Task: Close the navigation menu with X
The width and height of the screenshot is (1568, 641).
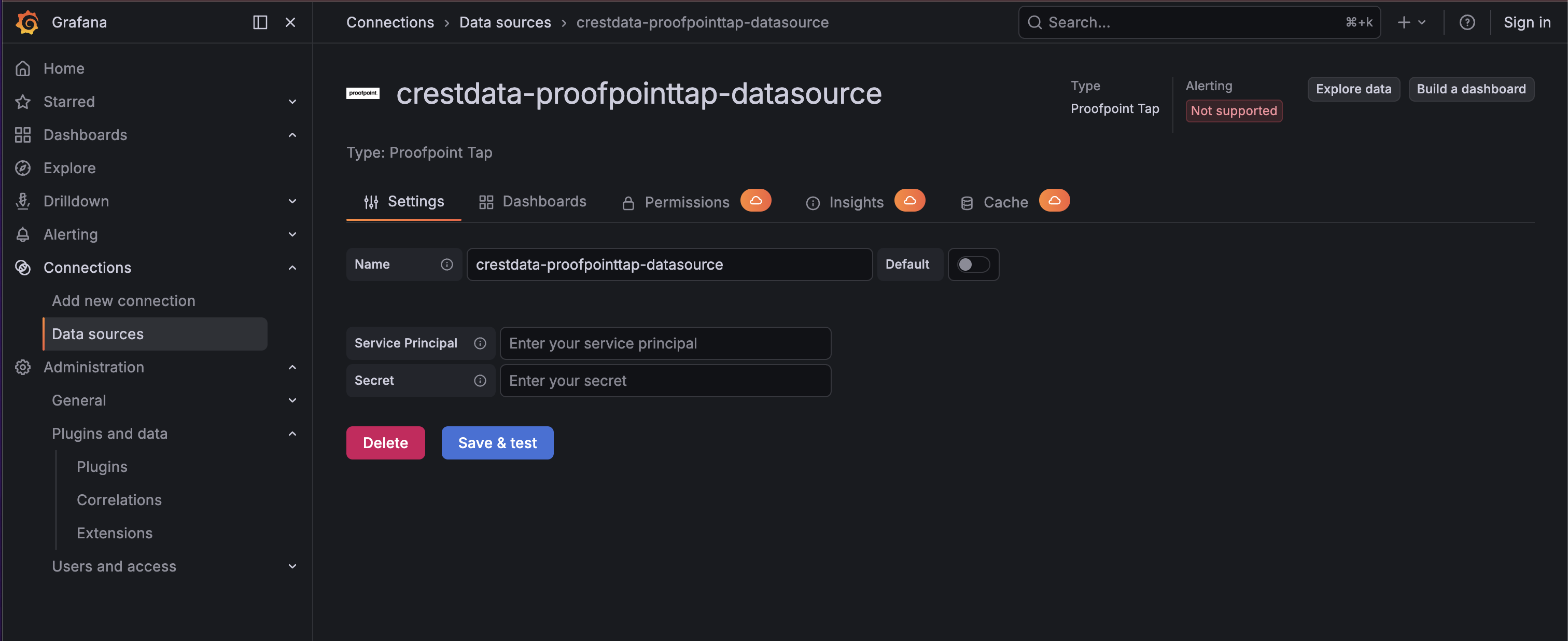Action: tap(290, 22)
